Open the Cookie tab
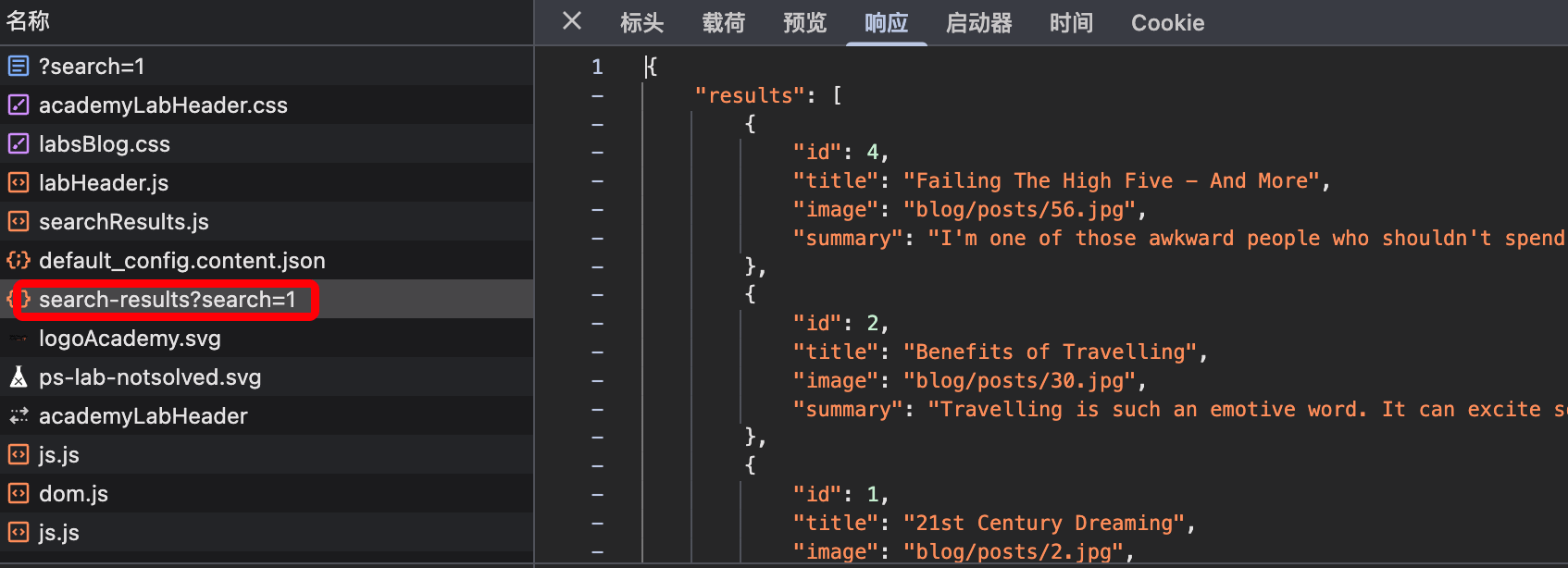This screenshot has height=568, width=1568. (1167, 23)
